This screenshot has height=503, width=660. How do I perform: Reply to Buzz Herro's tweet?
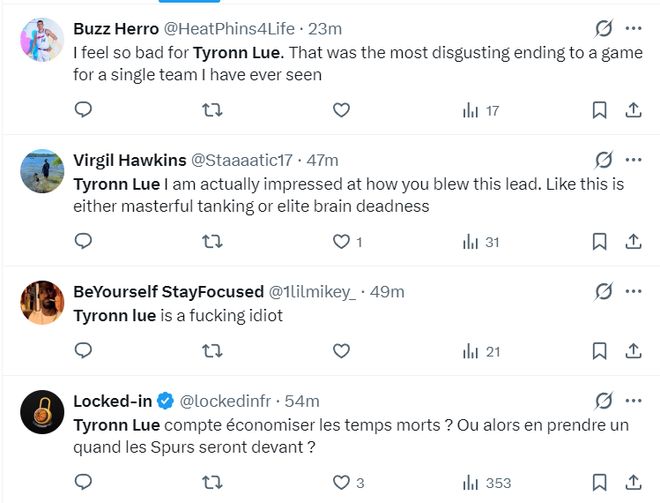click(x=84, y=110)
